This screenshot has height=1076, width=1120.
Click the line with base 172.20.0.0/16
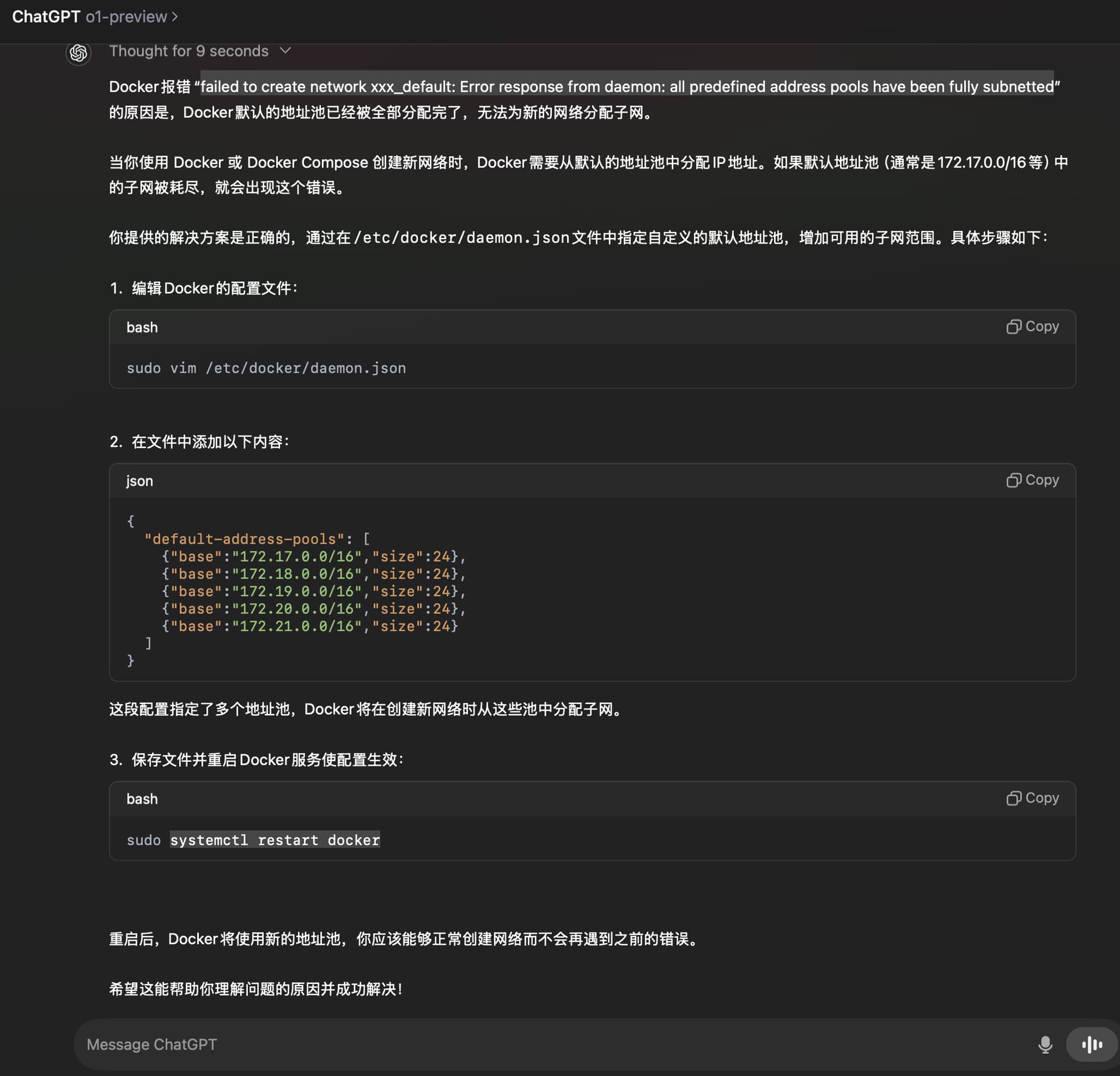[x=314, y=609]
